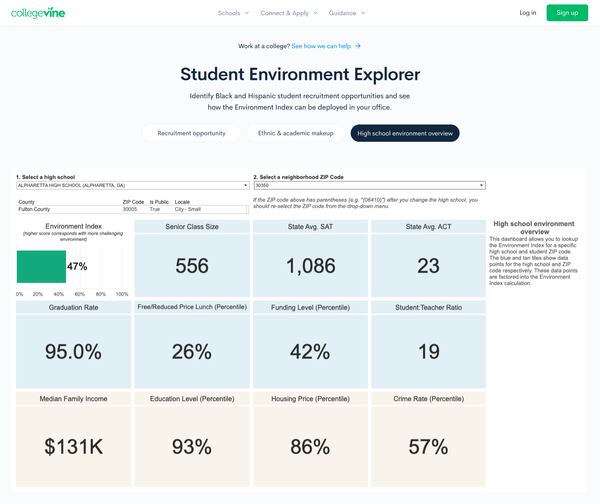
Task: Follow the See how we can help link
Action: coord(321,46)
